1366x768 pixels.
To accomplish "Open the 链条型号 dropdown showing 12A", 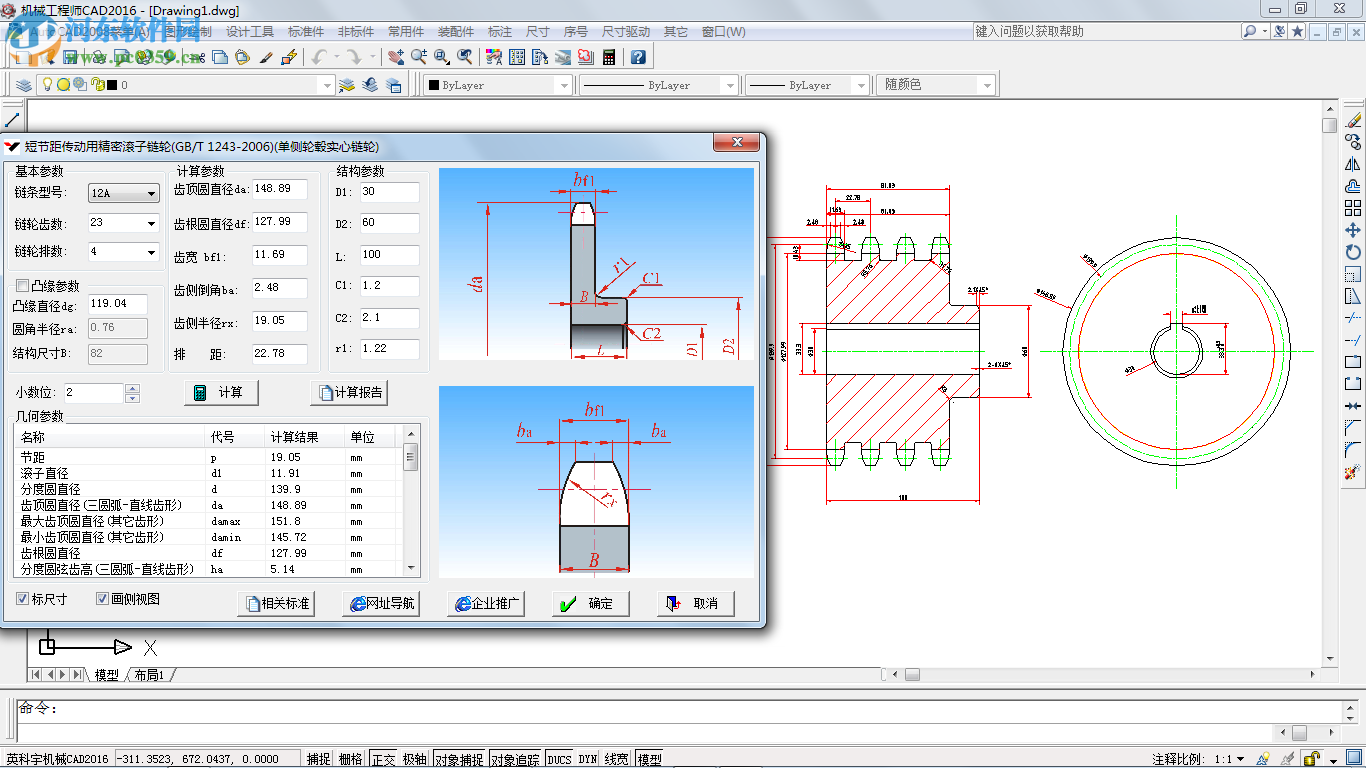I will [124, 193].
